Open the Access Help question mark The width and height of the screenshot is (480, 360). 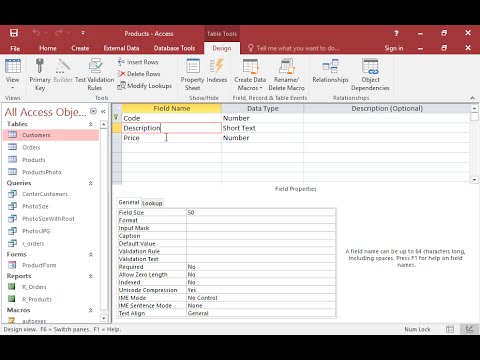coord(396,33)
